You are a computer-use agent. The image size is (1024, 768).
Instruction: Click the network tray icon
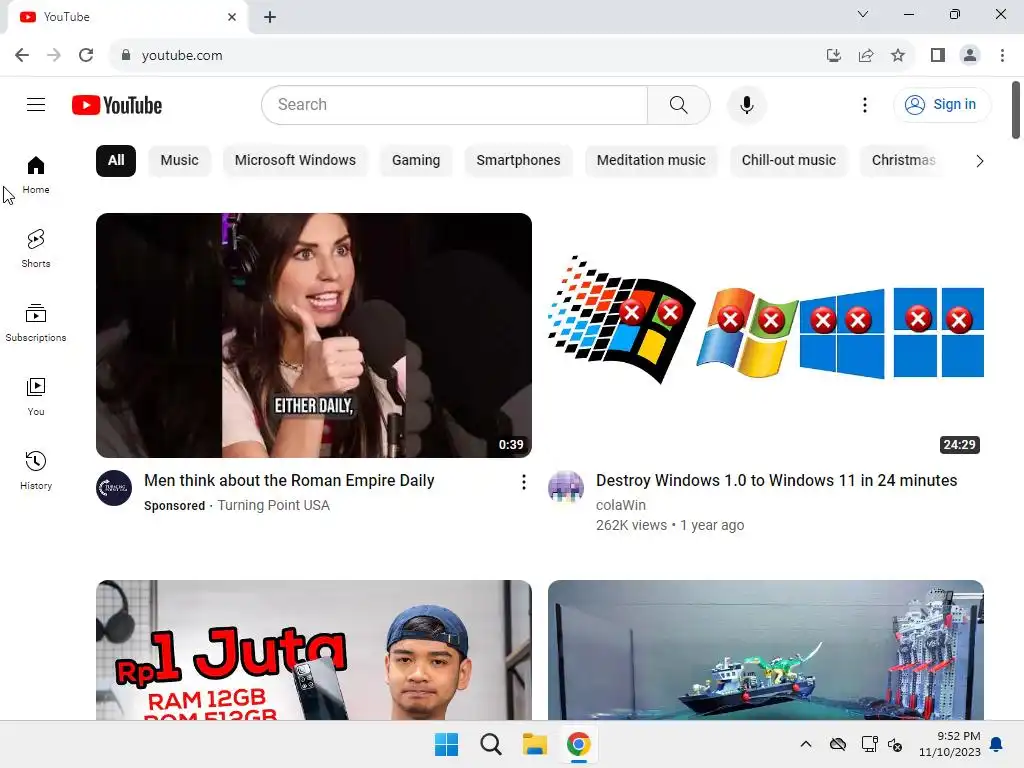869,744
